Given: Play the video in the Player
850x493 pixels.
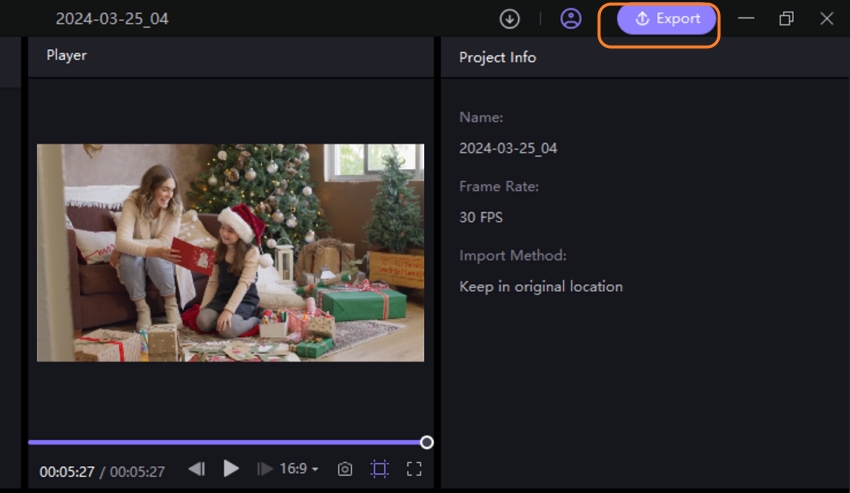Looking at the screenshot, I should click(230, 469).
